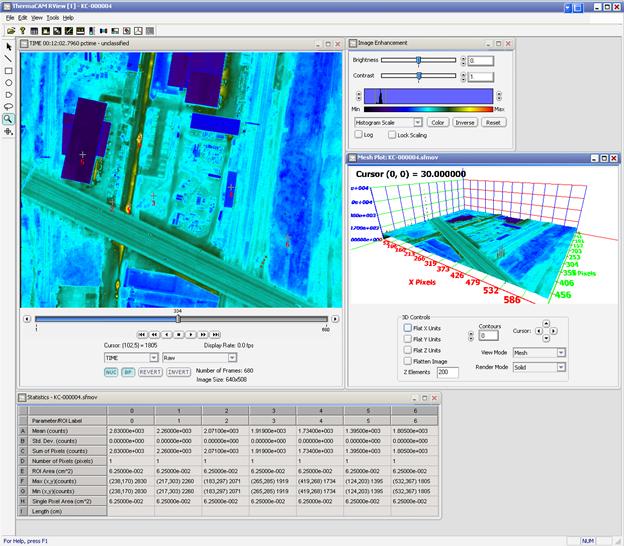Open the Histogram Scale dropdown
This screenshot has width=624, height=546.
(417, 122)
